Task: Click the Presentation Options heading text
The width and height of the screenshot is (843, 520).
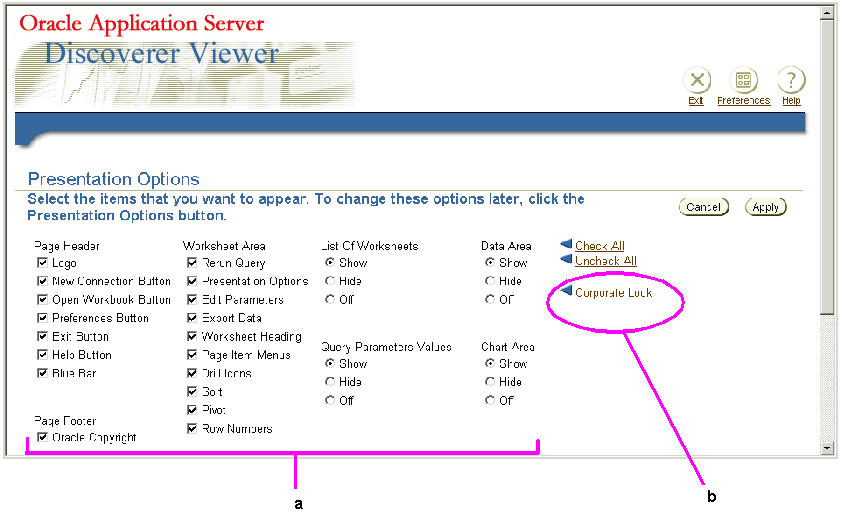Action: click(x=113, y=179)
